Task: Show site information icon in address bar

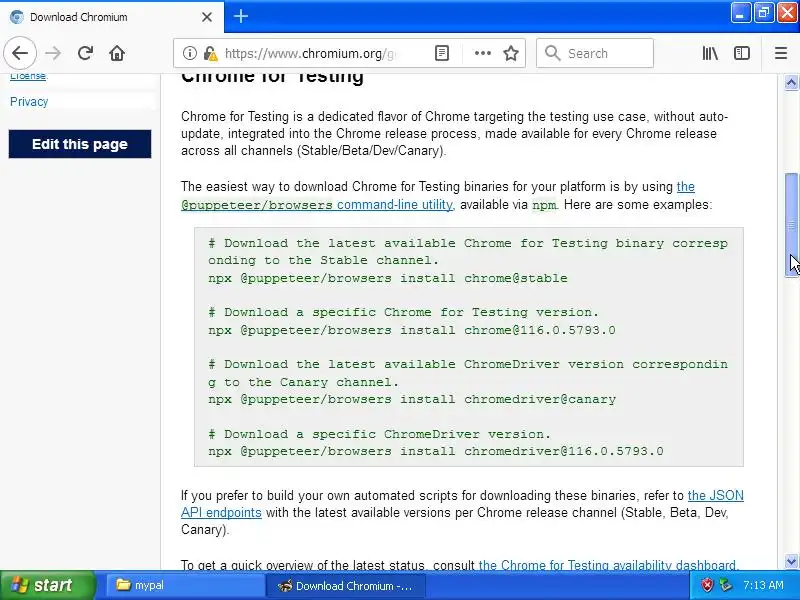Action: pos(190,53)
